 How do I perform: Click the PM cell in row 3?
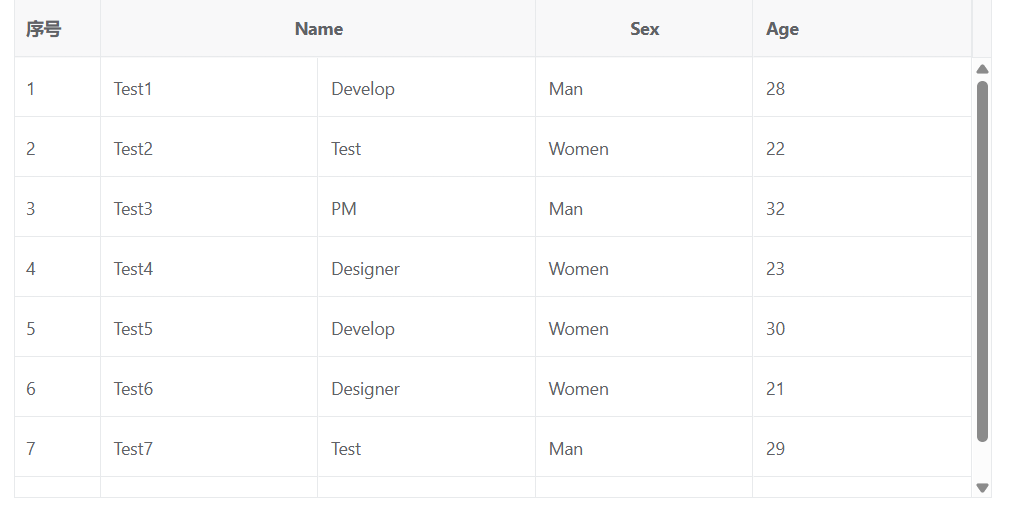tap(344, 209)
